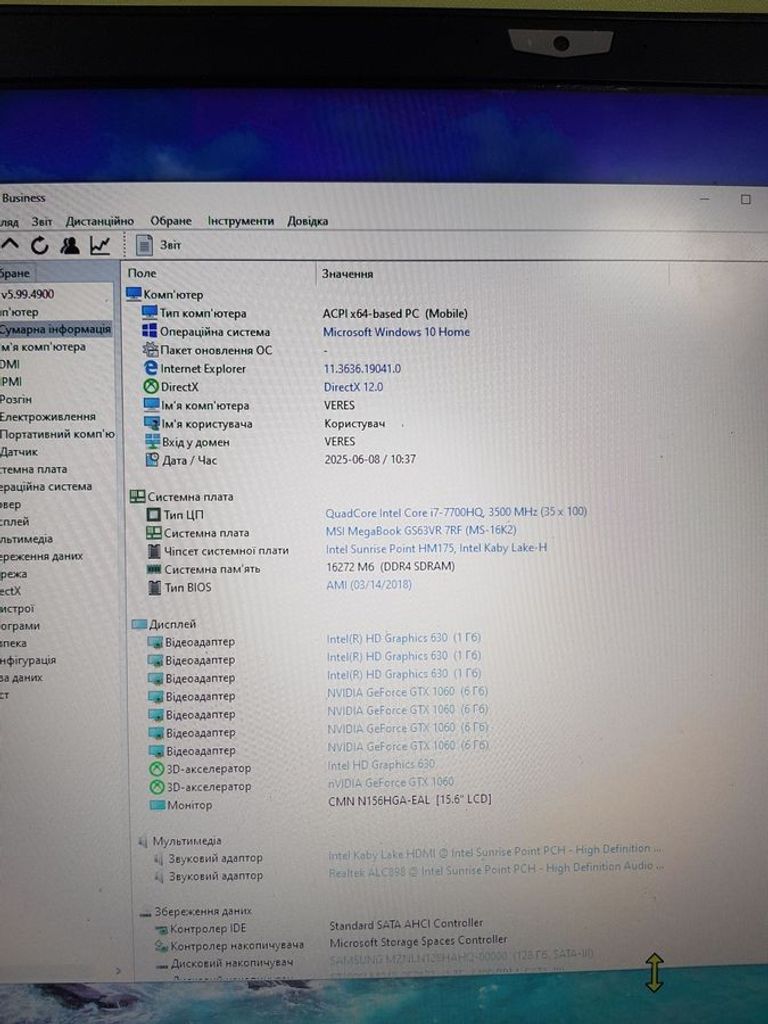Select the 16272 МБ (DDR4 SDRAM) value
768x1024 pixels.
tap(391, 566)
